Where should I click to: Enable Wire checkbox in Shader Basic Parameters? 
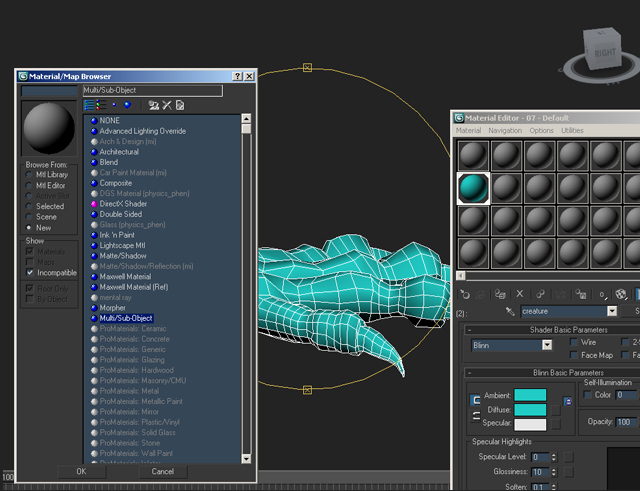point(574,342)
